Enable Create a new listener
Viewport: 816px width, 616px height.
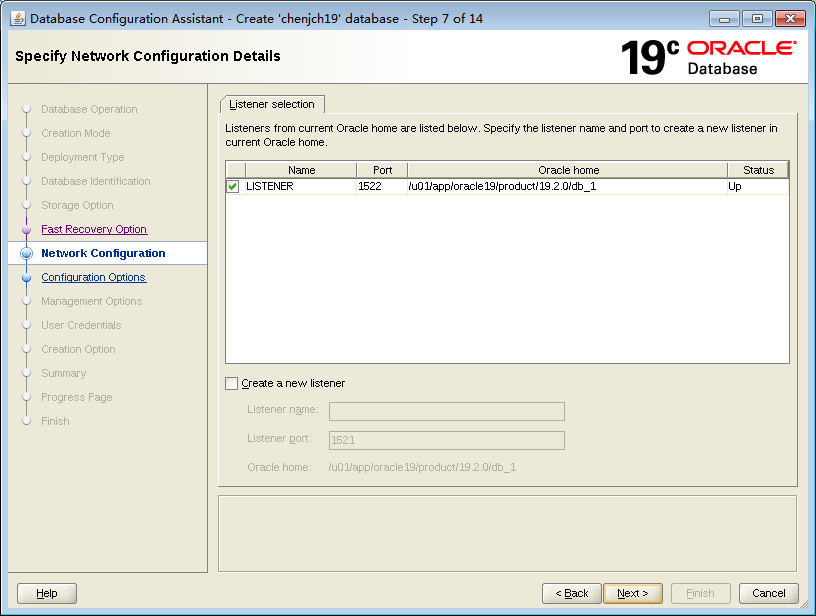click(231, 383)
